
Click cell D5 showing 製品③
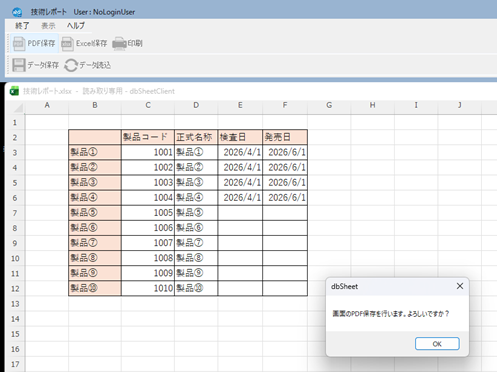coord(196,182)
